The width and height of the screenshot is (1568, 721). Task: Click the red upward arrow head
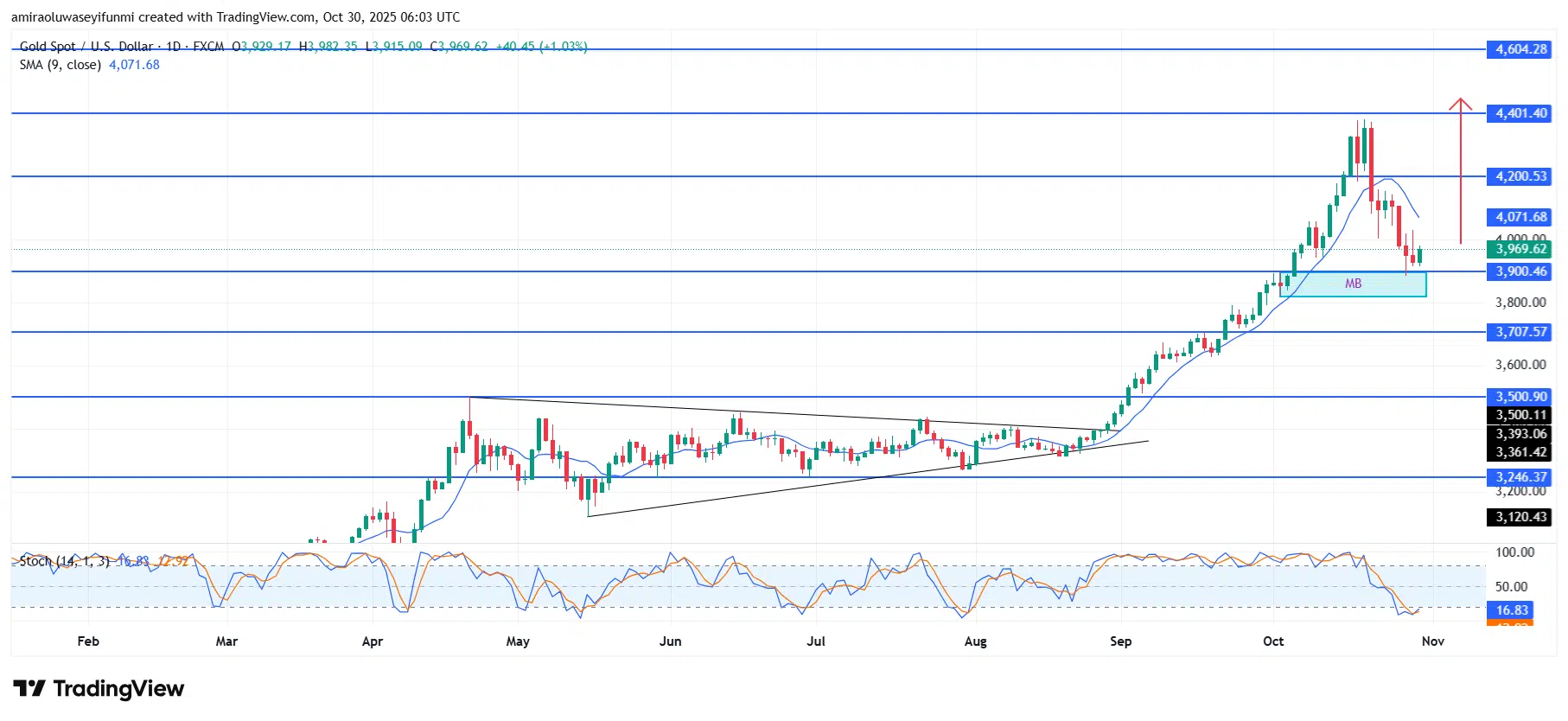click(1460, 105)
